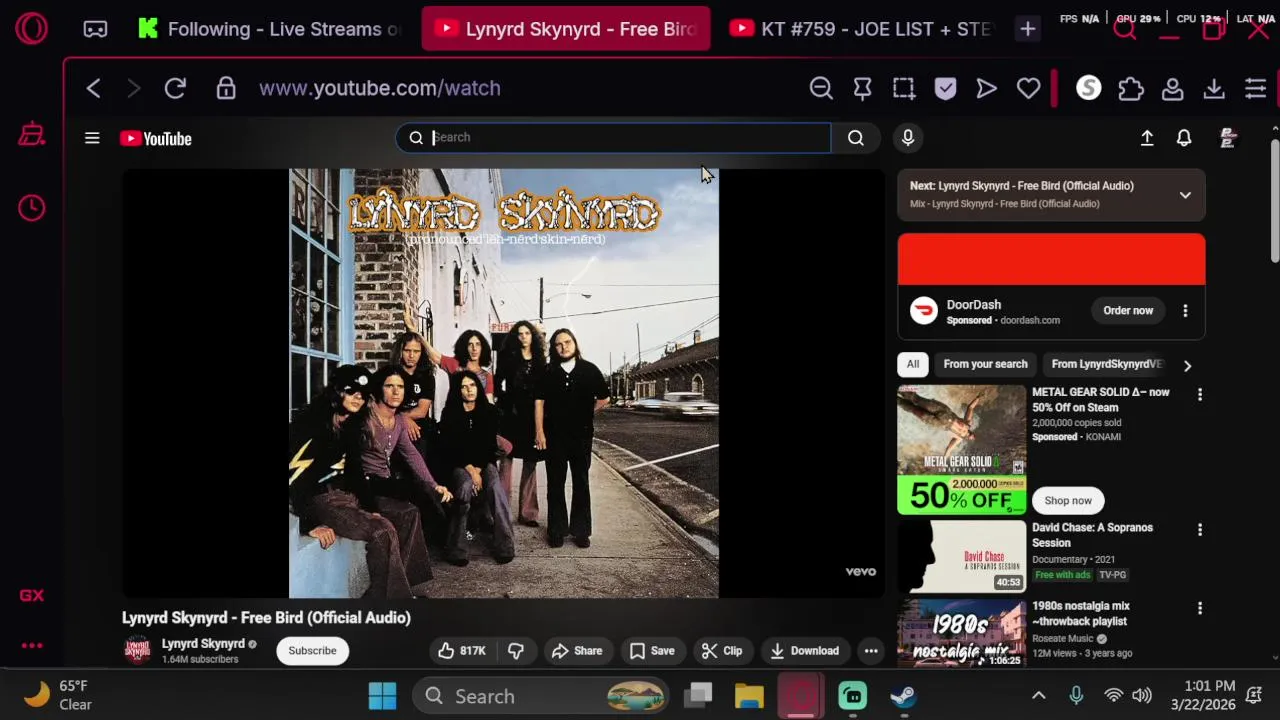Open David Chase video options menu
Image resolution: width=1280 pixels, height=720 pixels.
(x=1200, y=529)
